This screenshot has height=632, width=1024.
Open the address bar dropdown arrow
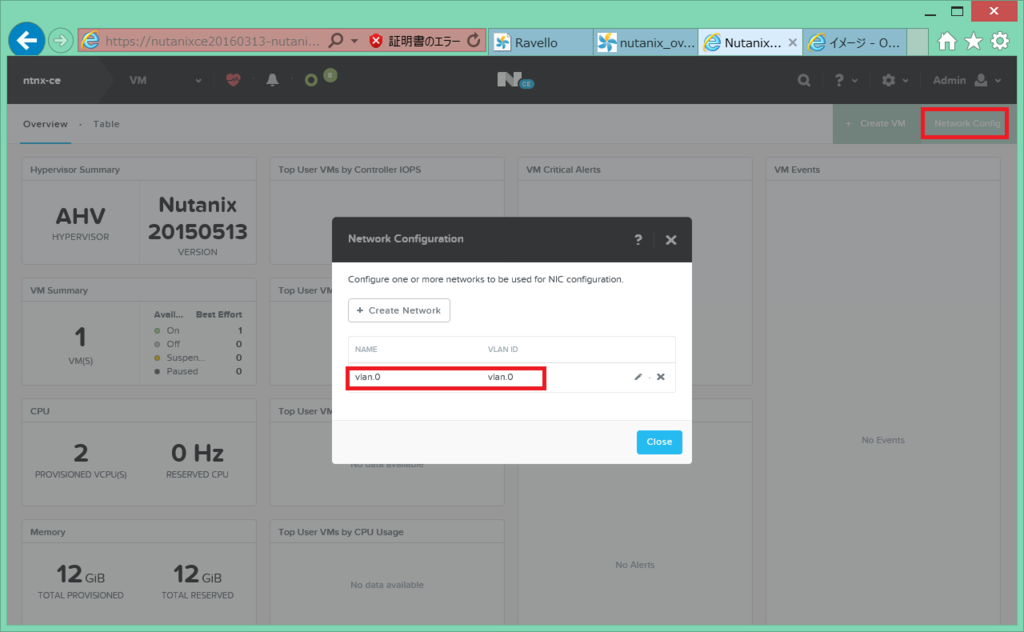pyautogui.click(x=355, y=41)
